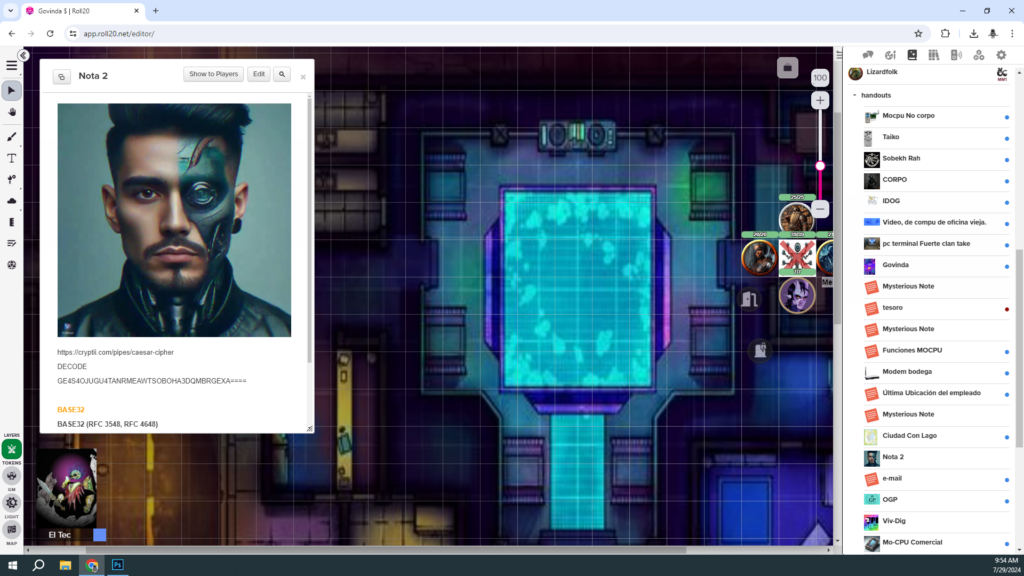Choose the Select arrow tool
1024x576 pixels.
tap(12, 91)
